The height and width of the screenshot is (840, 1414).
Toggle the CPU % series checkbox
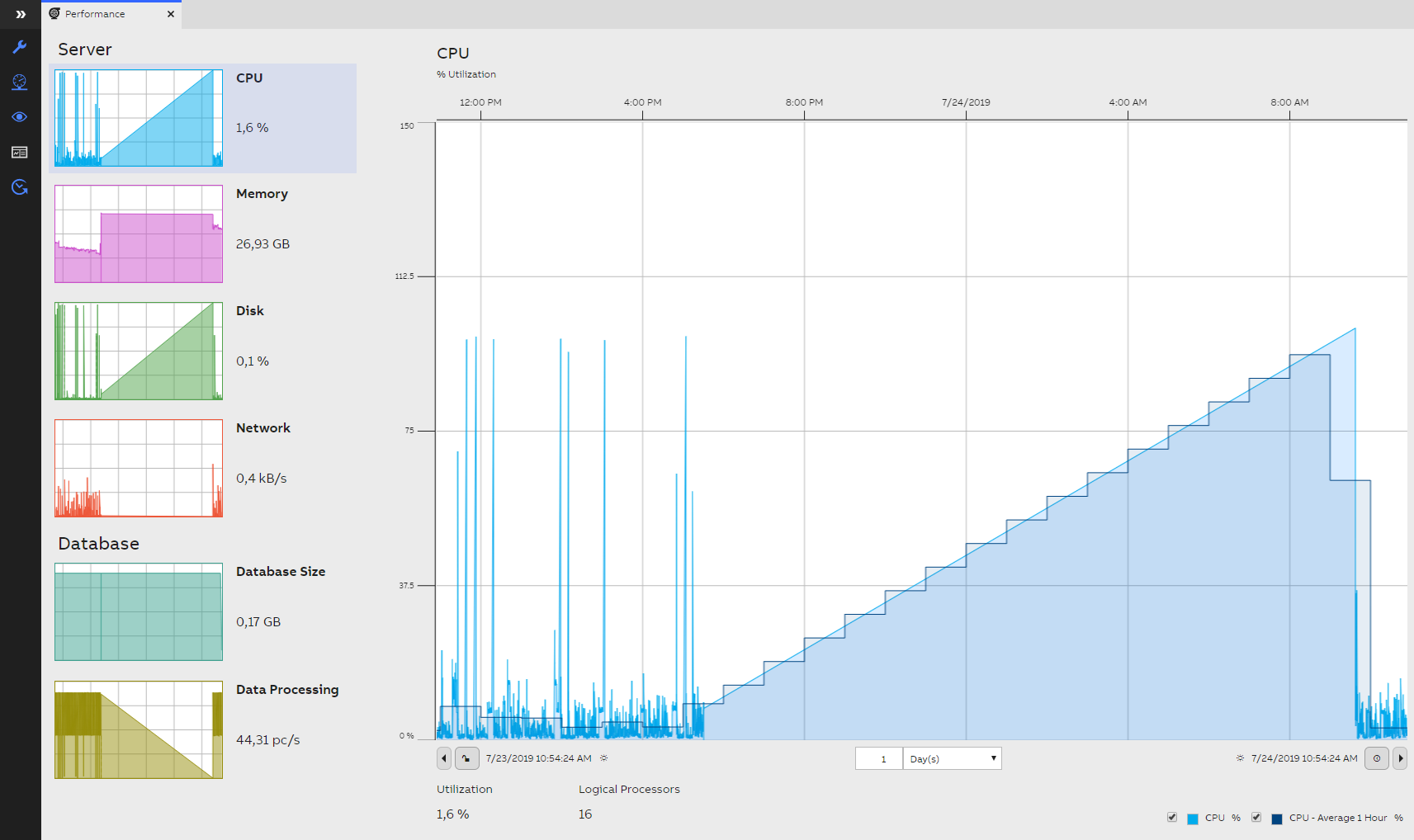(1172, 818)
